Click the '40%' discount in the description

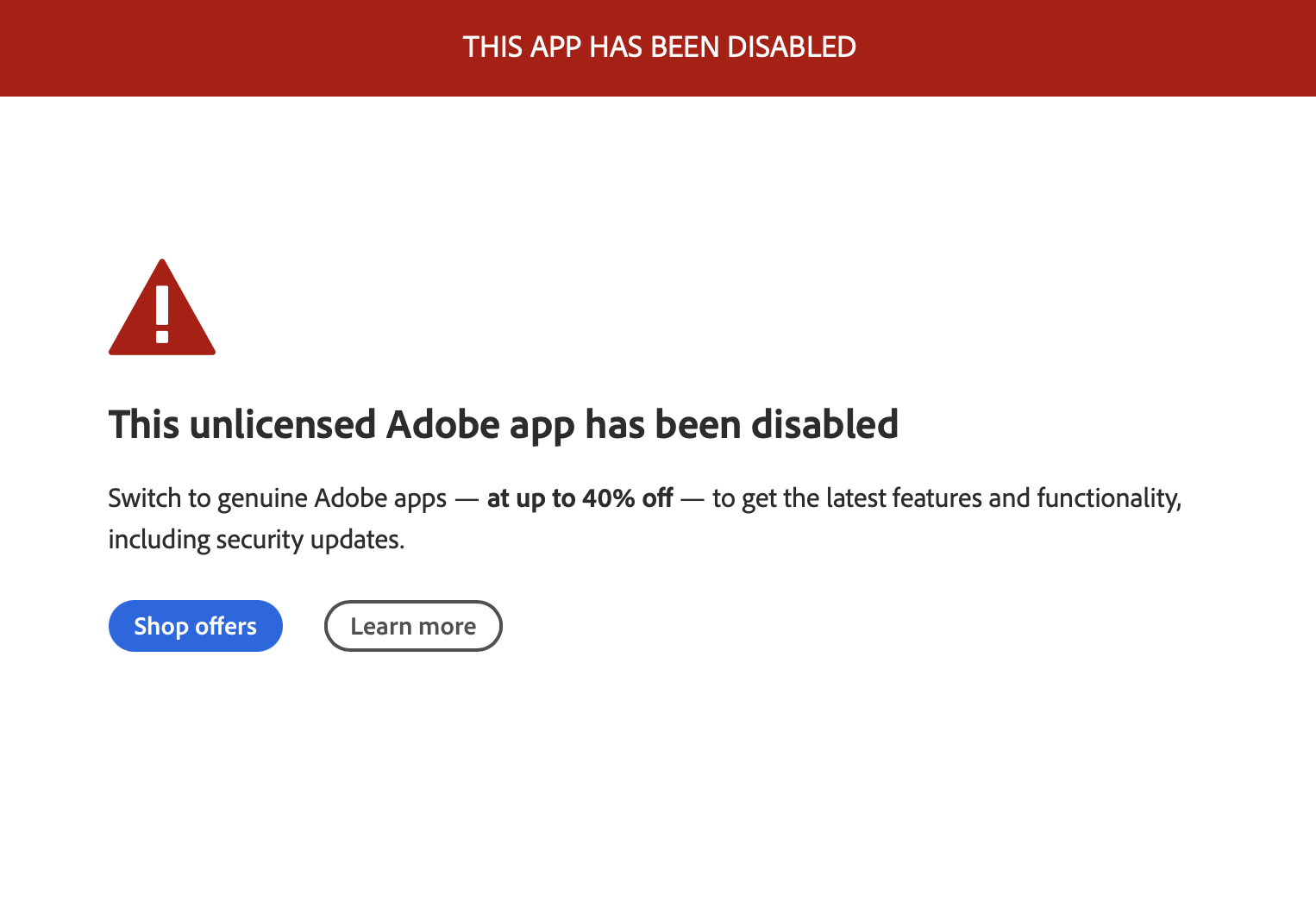point(609,498)
